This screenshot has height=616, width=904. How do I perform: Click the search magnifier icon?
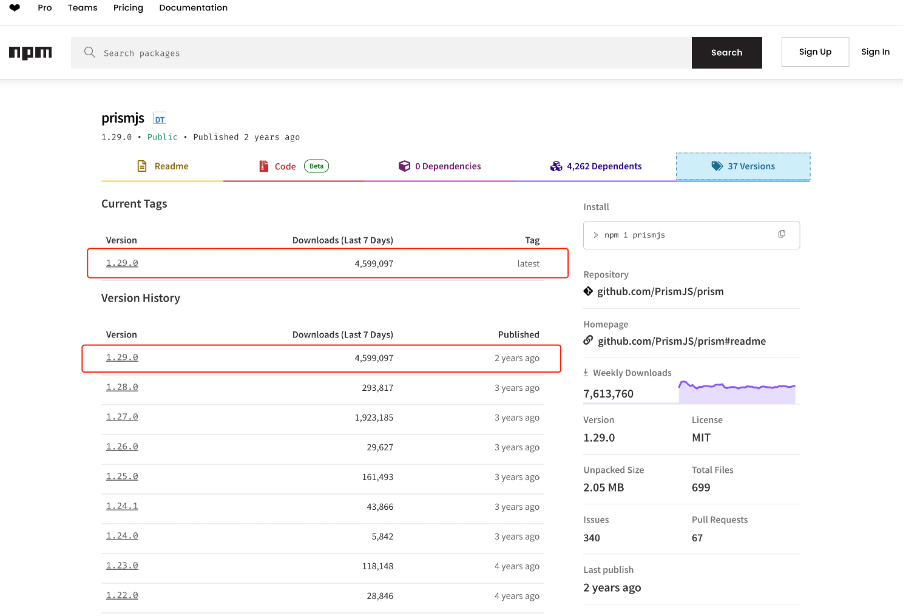coord(89,52)
